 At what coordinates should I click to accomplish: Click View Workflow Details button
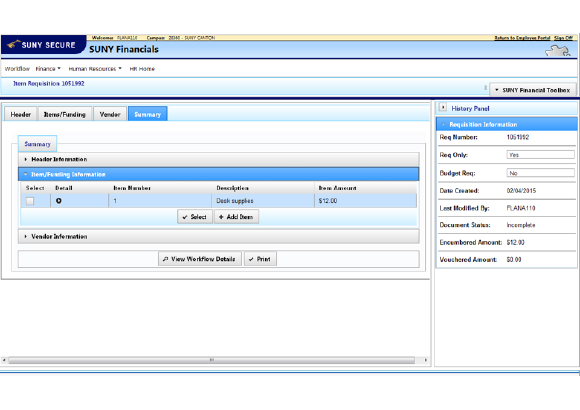tap(199, 259)
